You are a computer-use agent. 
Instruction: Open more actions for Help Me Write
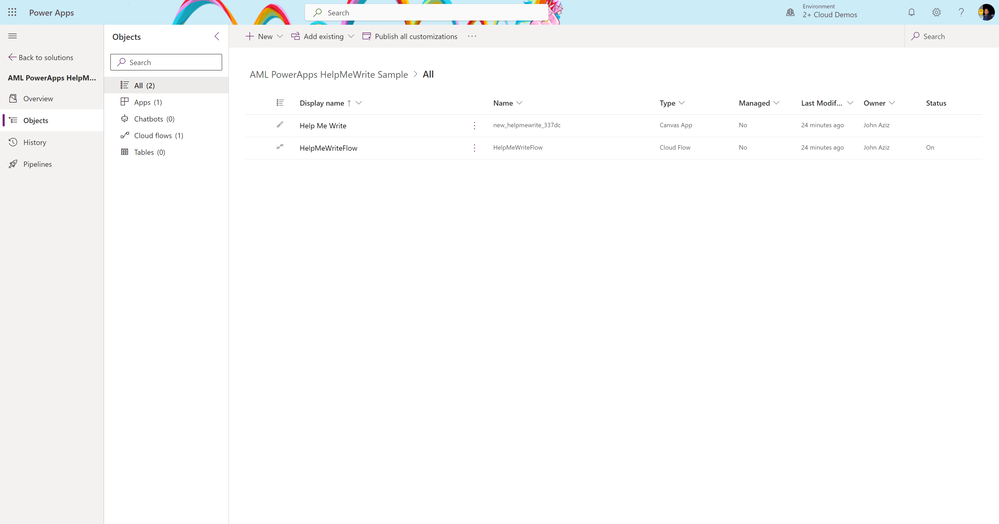coord(474,126)
